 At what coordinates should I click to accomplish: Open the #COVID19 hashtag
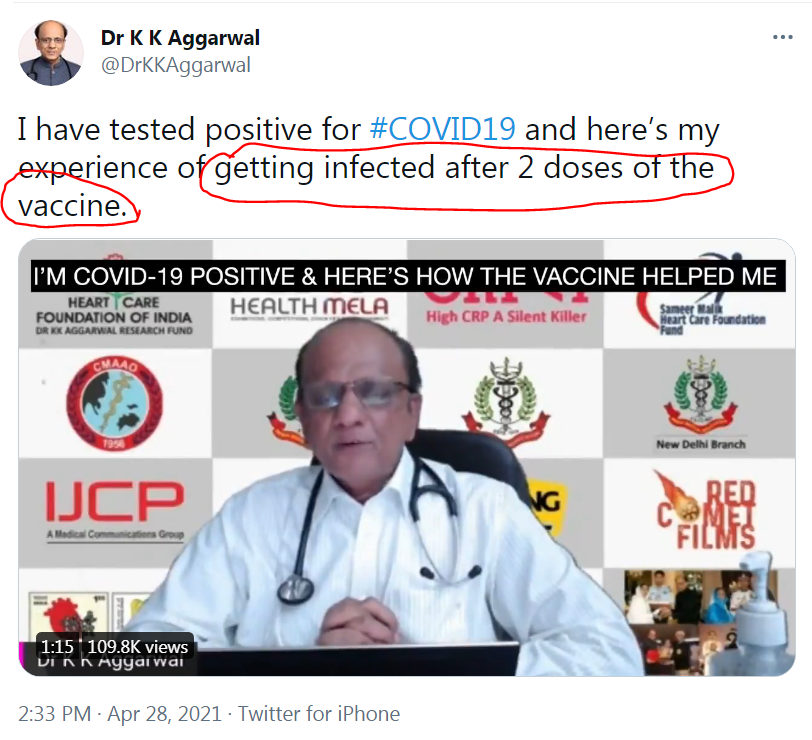pyautogui.click(x=443, y=129)
